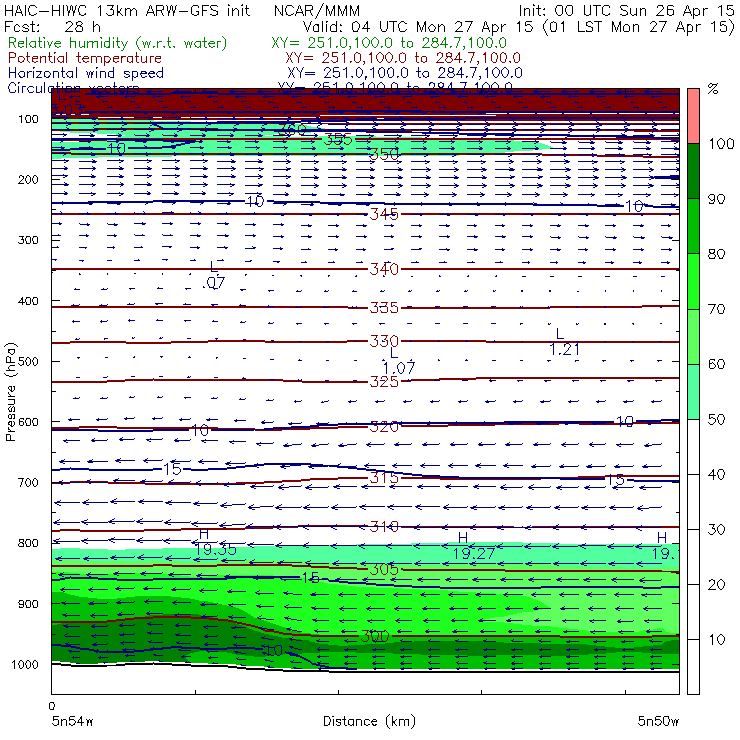Click the '355' potential temperature contour label
Viewport: 740px width, 740px height.
tap(338, 139)
